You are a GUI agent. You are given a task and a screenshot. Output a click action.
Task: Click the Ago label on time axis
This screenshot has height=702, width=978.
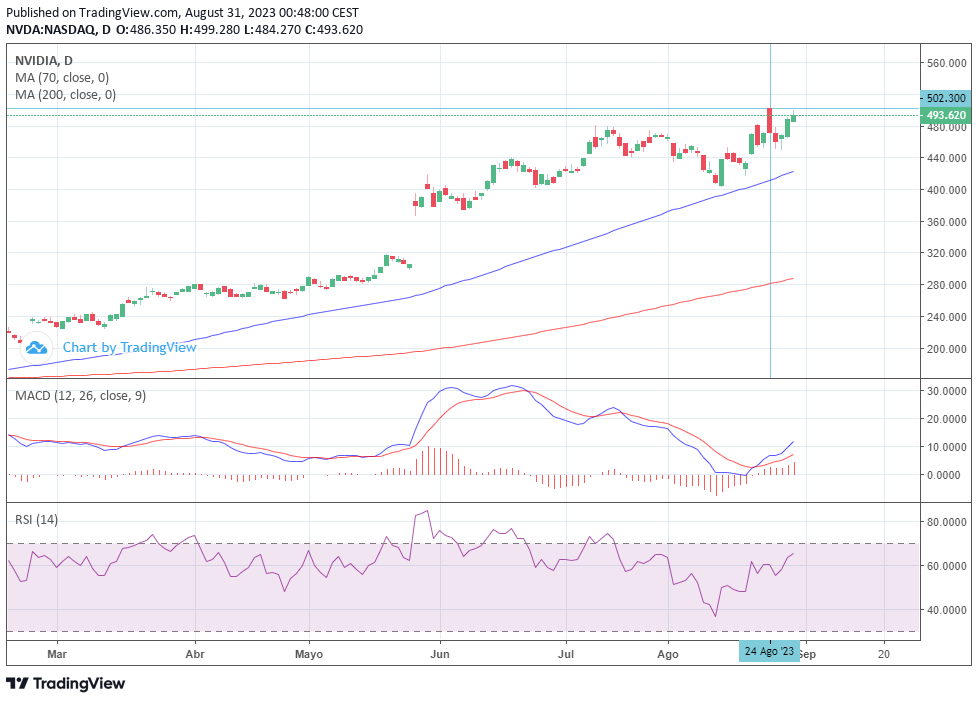(x=668, y=654)
